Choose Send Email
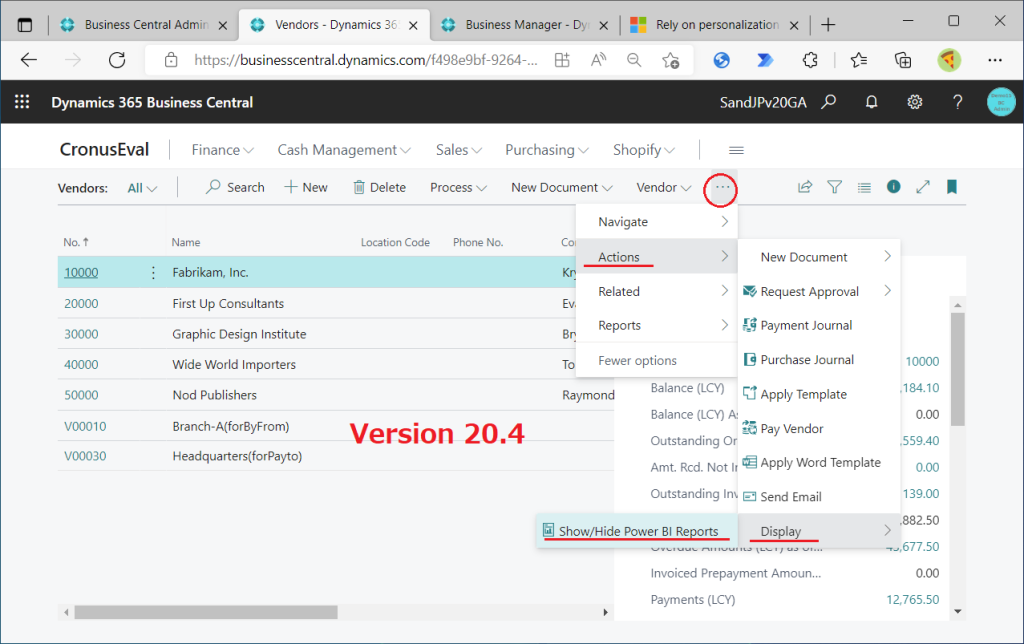This screenshot has width=1024, height=644. 819,497
